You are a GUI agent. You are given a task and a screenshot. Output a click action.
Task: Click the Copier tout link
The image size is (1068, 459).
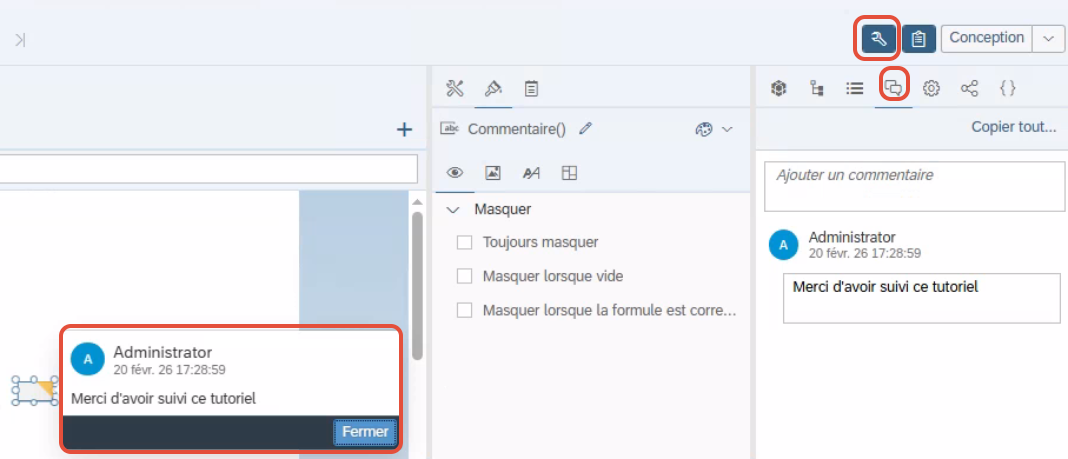tap(1014, 127)
